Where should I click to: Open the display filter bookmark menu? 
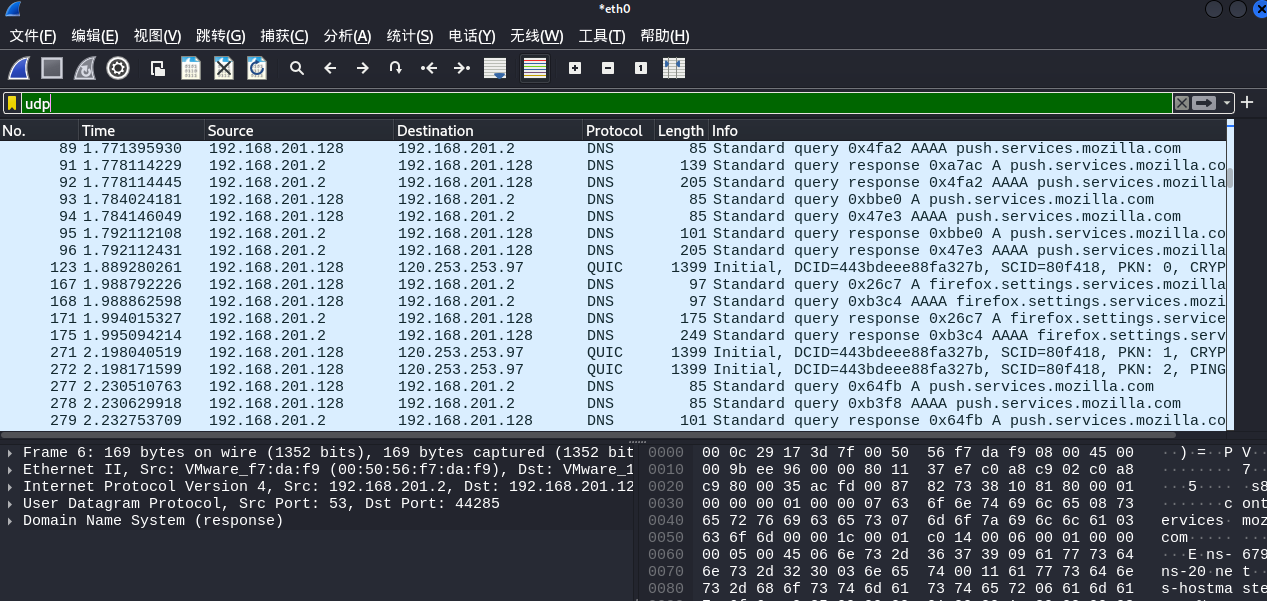[12, 103]
